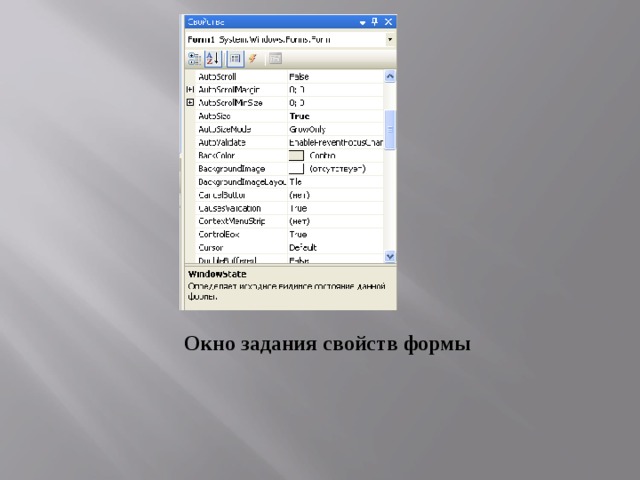Click the (нет) value of CancelButton

tap(300, 195)
